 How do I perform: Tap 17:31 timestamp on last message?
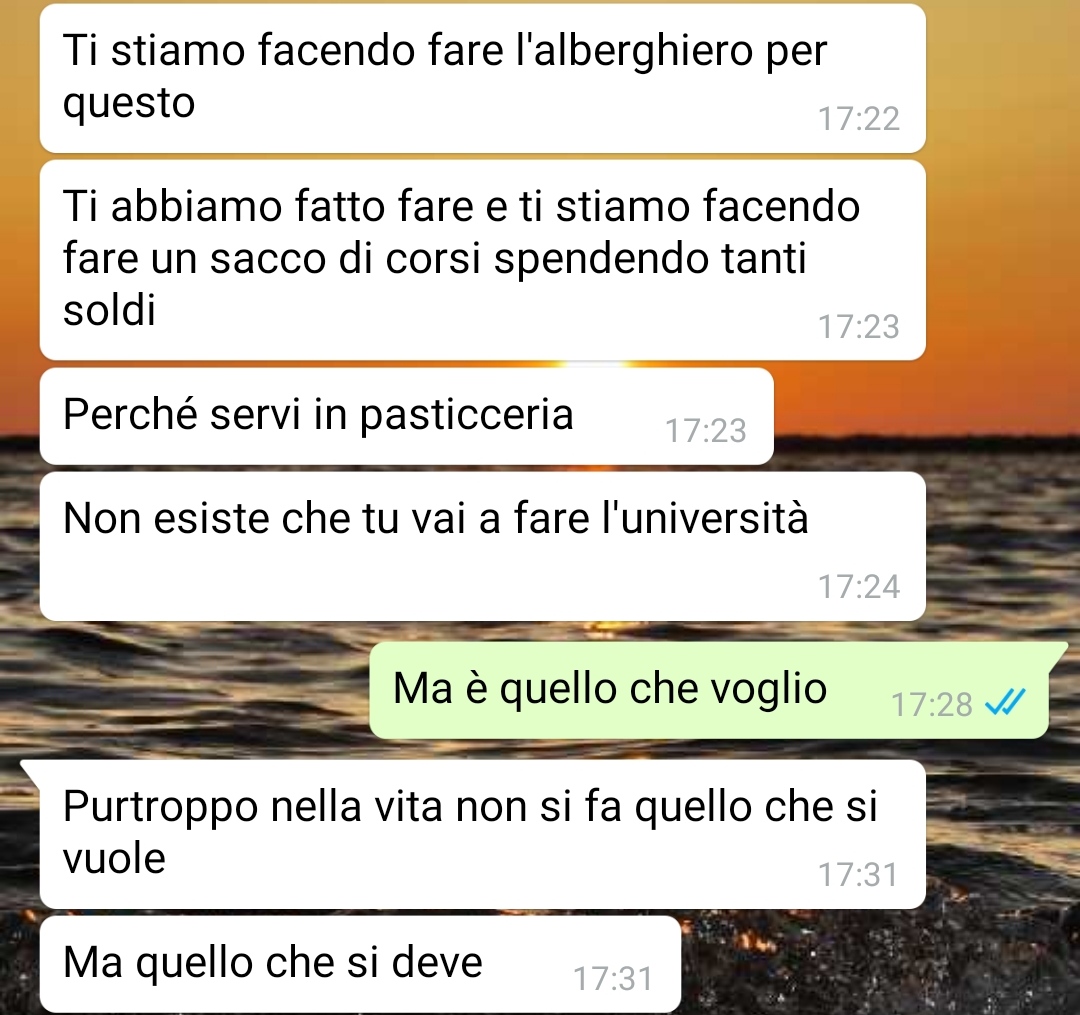coord(613,979)
